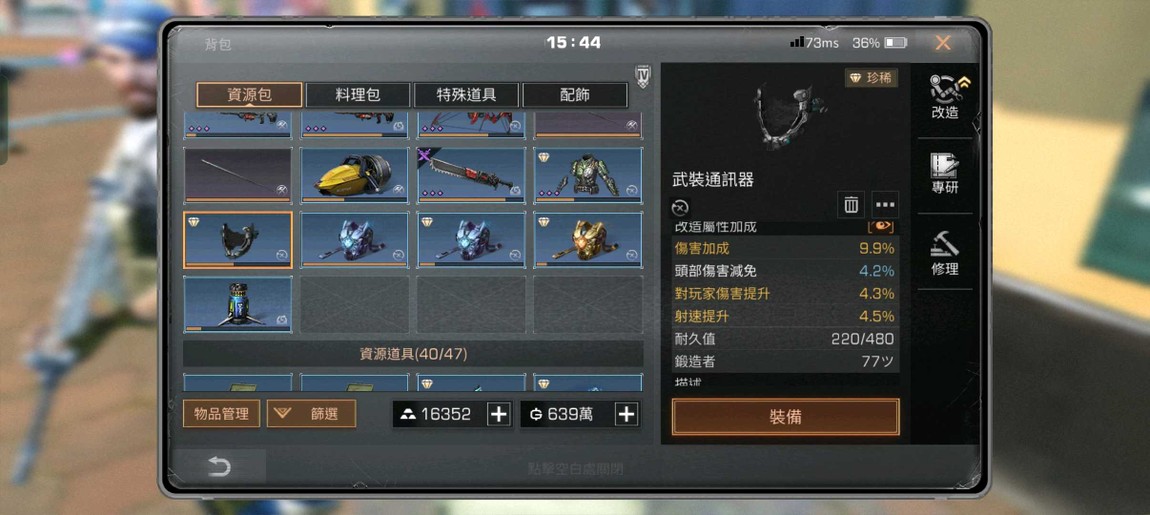Viewport: 1150px width, 515px height.
Task: Select the red chainsaw sword thumbnail
Action: pos(472,175)
